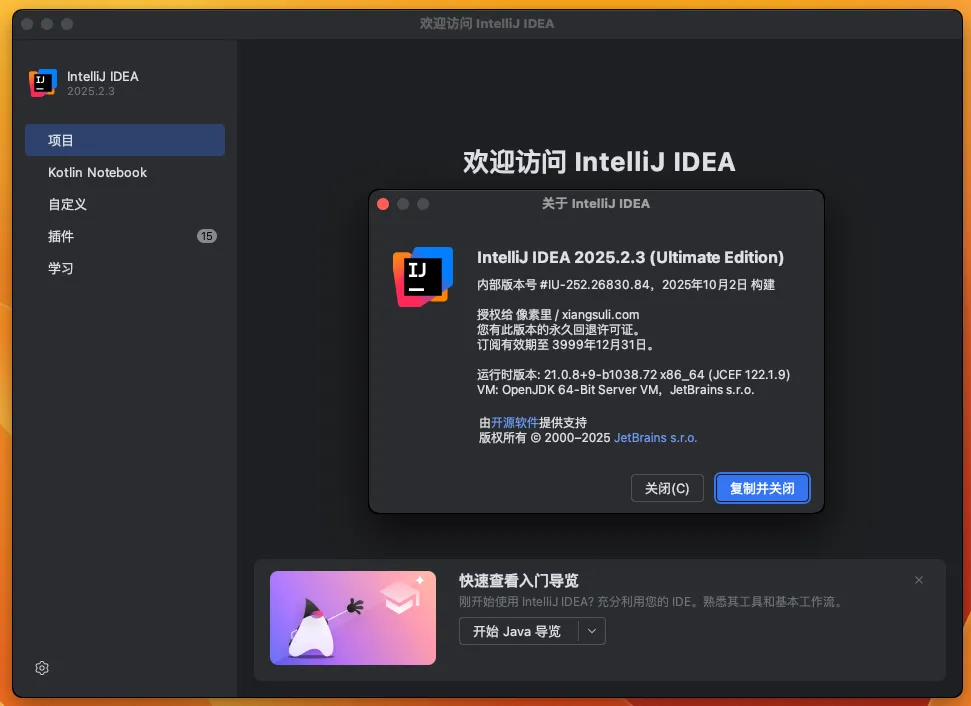Viewport: 971px width, 706px height.
Task: Open the settings gear at the bottom left
Action: click(42, 668)
